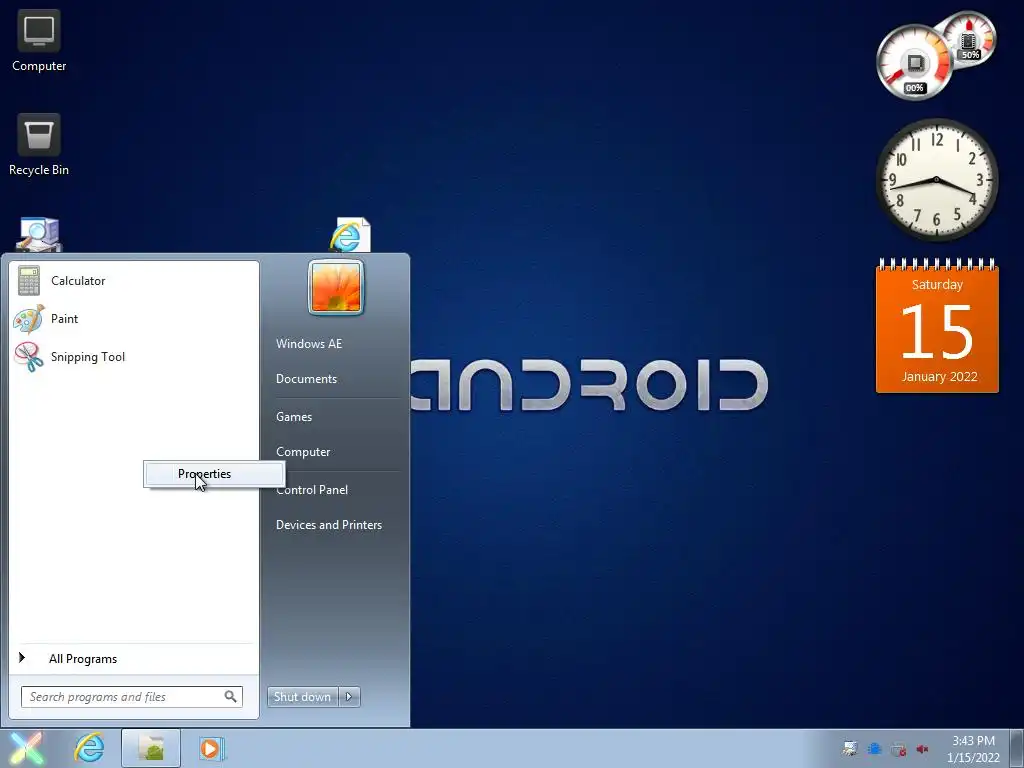Click the taskbar clock showing 3:43 PM
This screenshot has height=768, width=1024.
[973, 749]
